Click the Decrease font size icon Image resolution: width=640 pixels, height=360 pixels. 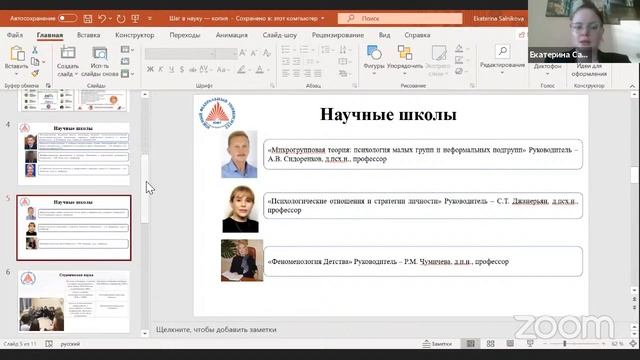coord(254,53)
